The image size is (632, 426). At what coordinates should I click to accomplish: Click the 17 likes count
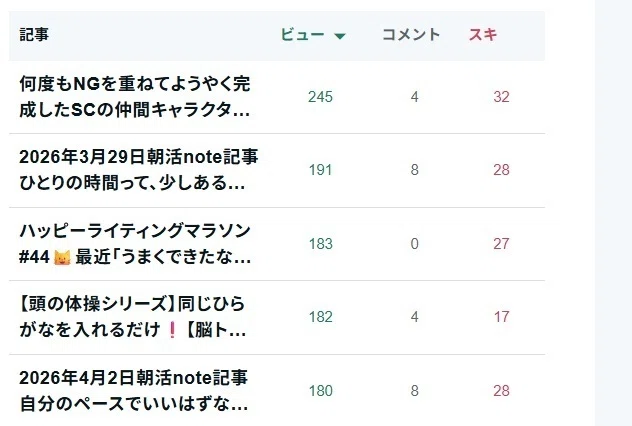click(x=501, y=317)
